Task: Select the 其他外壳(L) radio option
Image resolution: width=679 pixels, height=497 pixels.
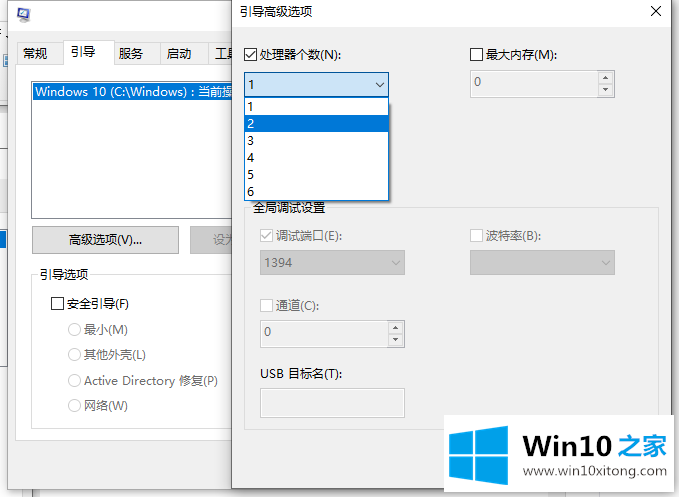Action: tap(74, 355)
